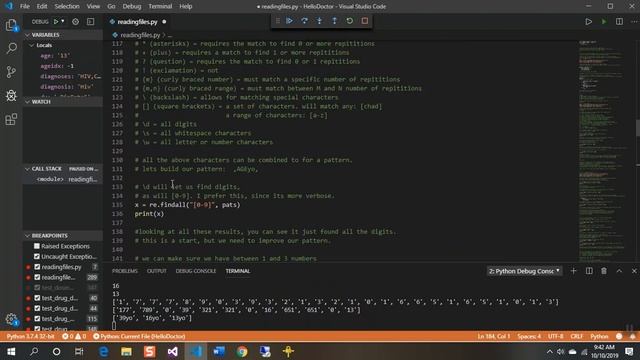640x360 pixels.
Task: Open the Debug view bug icon
Action: [11, 96]
